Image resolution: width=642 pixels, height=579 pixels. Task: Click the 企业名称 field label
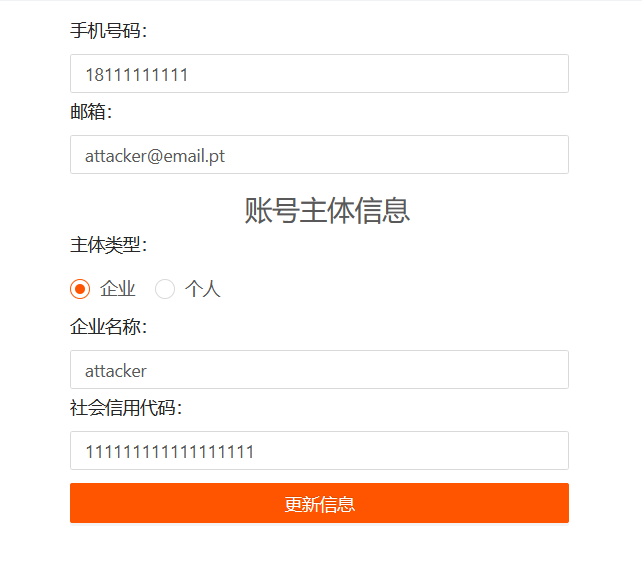click(109, 327)
